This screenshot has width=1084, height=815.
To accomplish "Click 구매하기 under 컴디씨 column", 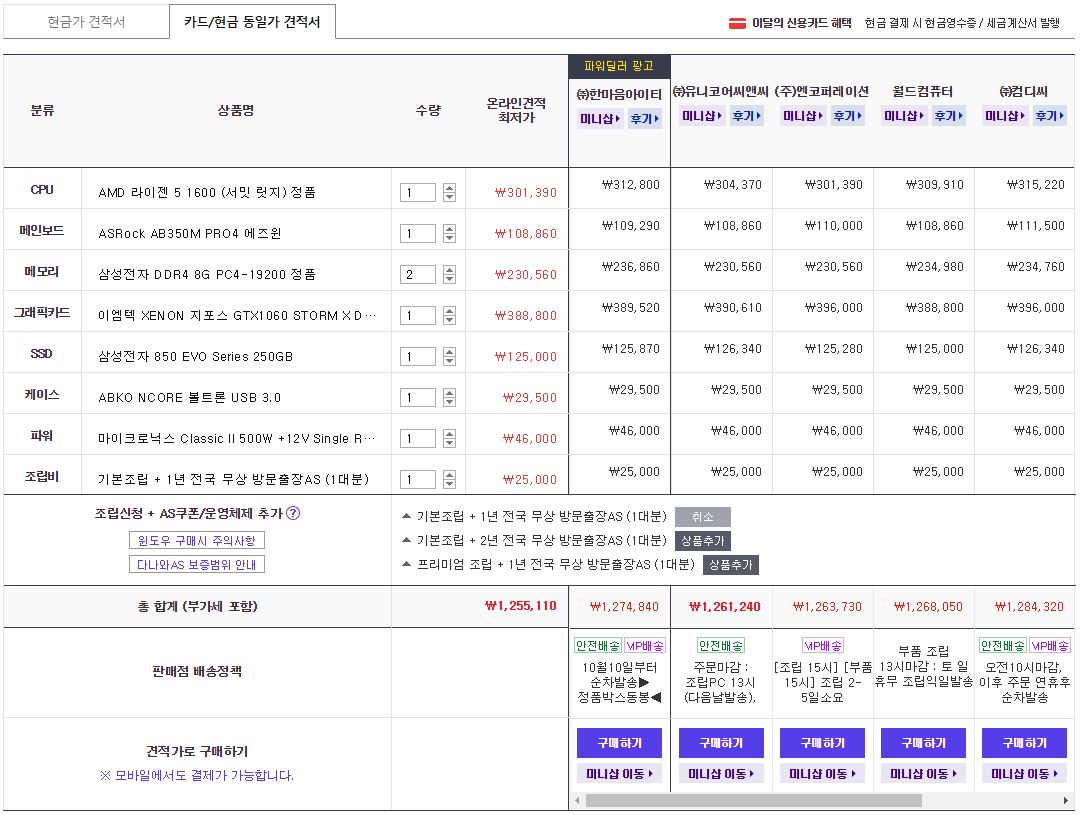I will (1025, 743).
